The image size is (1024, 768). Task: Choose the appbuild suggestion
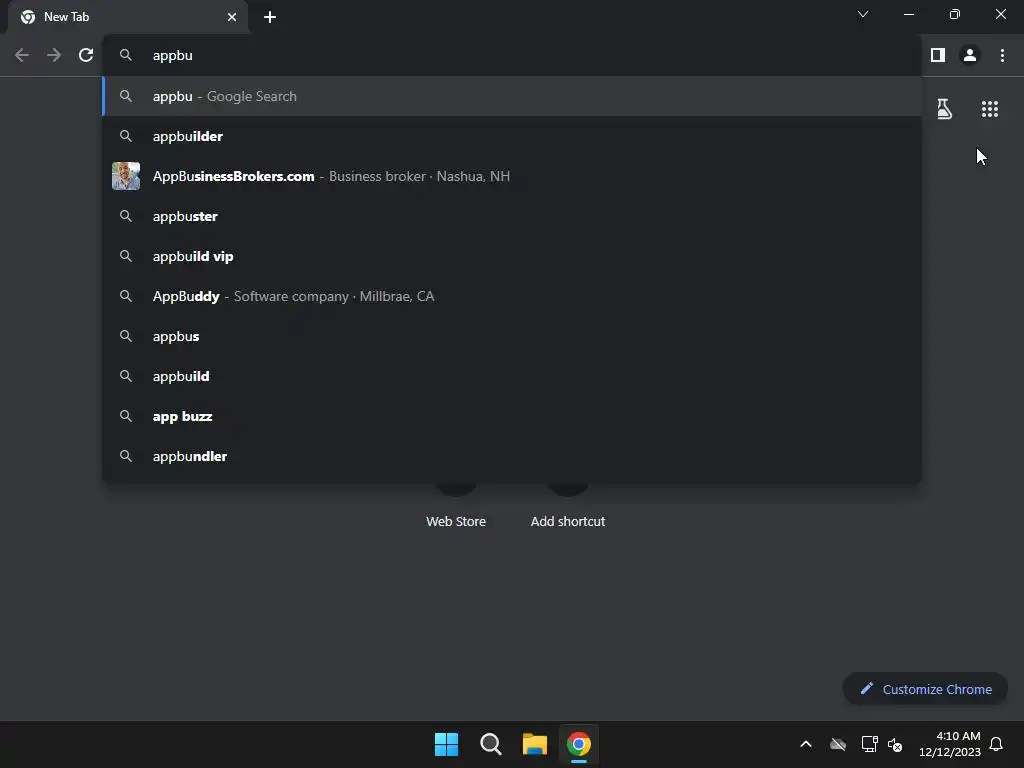coord(512,376)
